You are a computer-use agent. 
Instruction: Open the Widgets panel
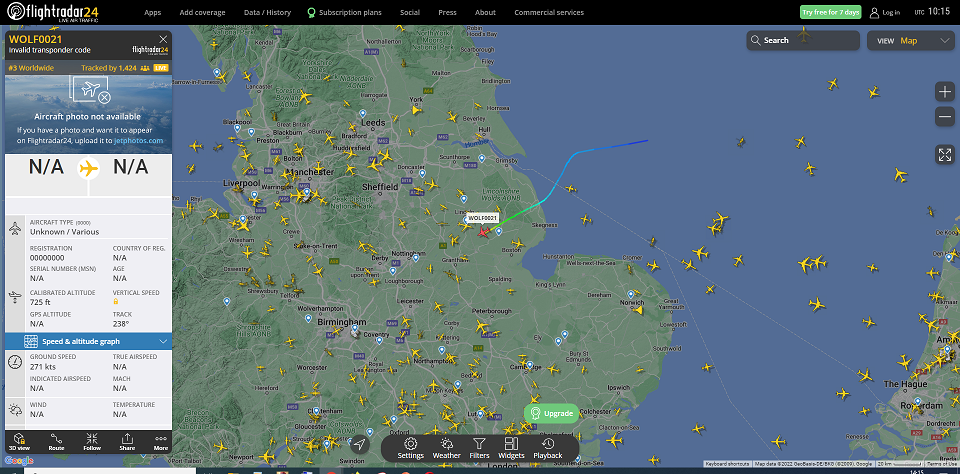tap(511, 448)
